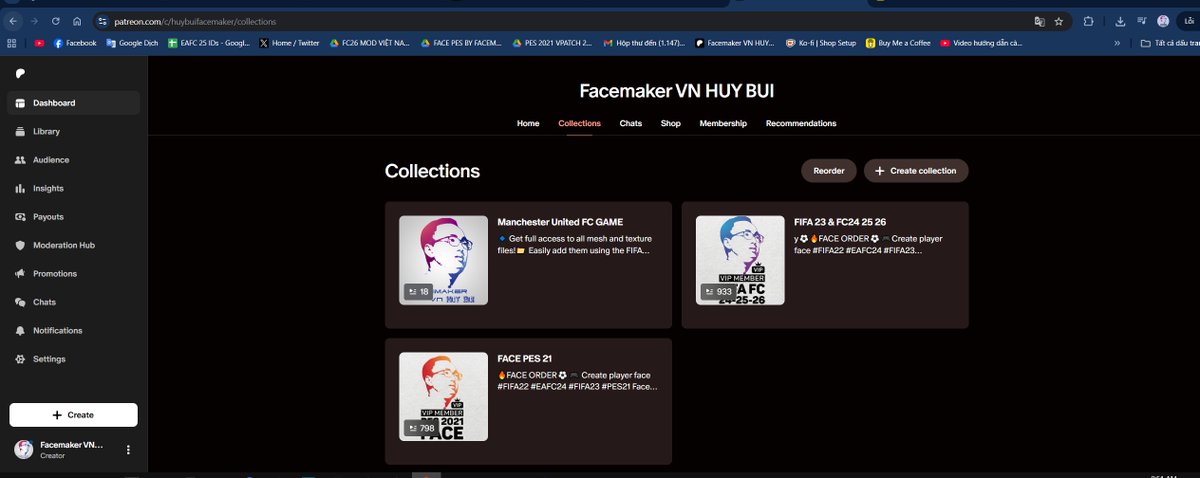Viewport: 1200px width, 478px height.
Task: Click the 18 posts count badge
Action: (x=418, y=292)
